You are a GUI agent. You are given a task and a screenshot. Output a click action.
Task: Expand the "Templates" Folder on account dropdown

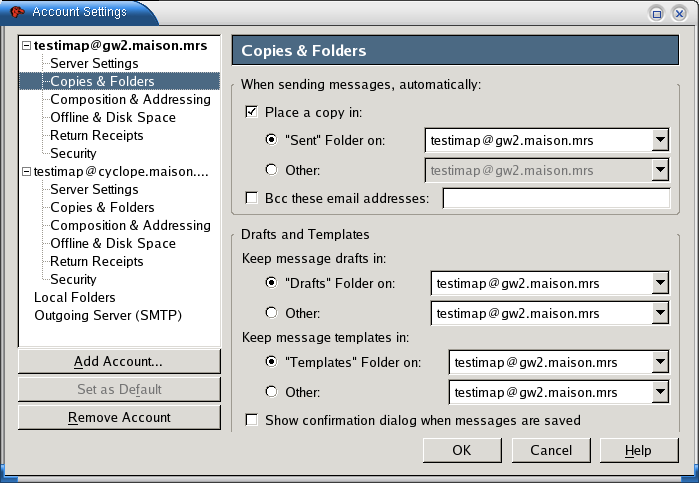[659, 362]
